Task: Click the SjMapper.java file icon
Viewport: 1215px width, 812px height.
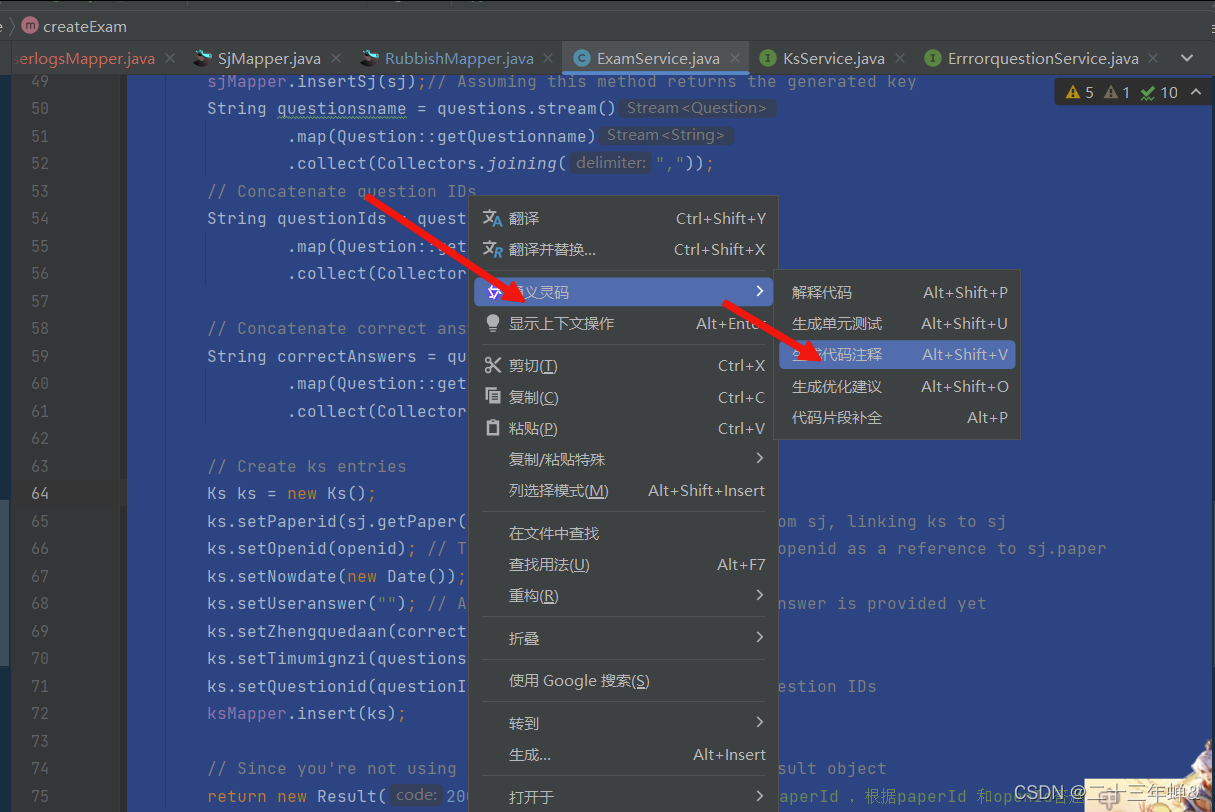Action: (x=203, y=58)
